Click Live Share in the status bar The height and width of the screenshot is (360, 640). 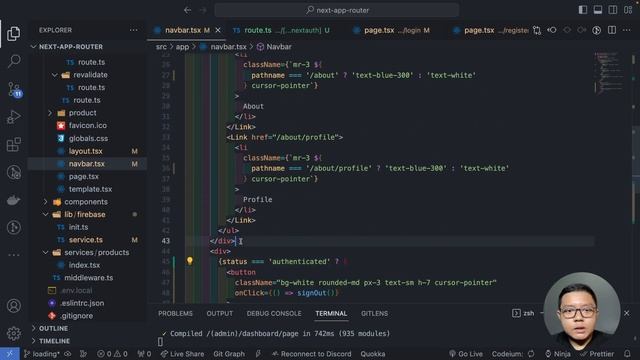[182, 354]
